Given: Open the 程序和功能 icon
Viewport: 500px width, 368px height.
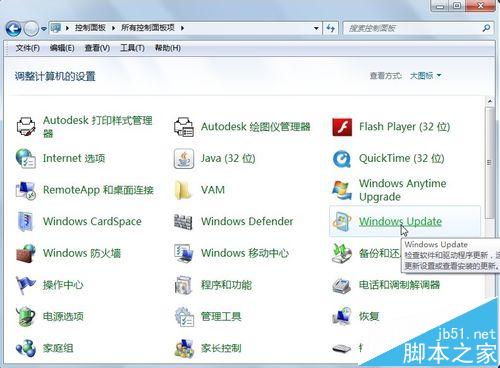Looking at the screenshot, I should tap(184, 285).
